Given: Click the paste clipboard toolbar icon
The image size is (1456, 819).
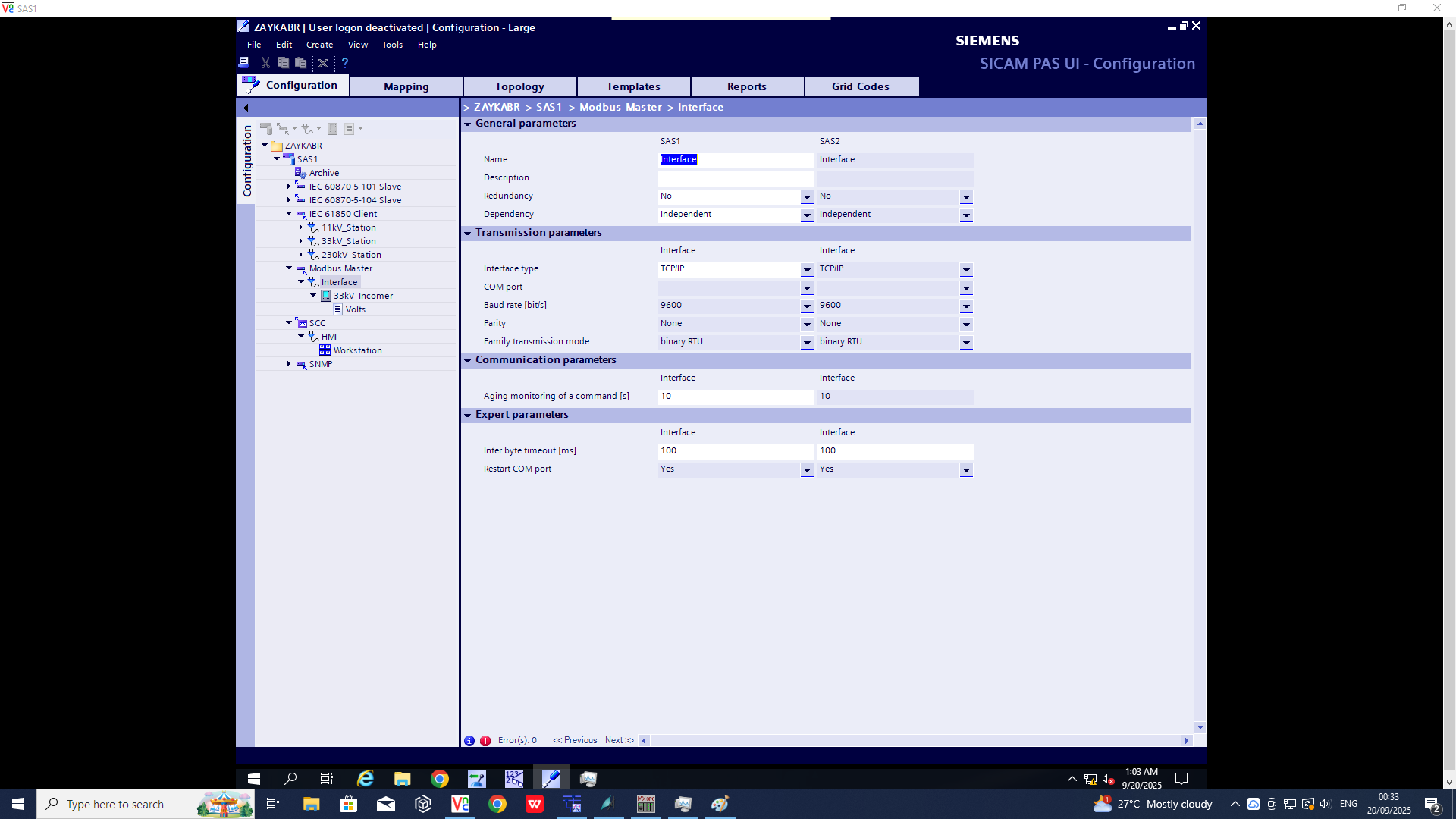Looking at the screenshot, I should pyautogui.click(x=301, y=63).
